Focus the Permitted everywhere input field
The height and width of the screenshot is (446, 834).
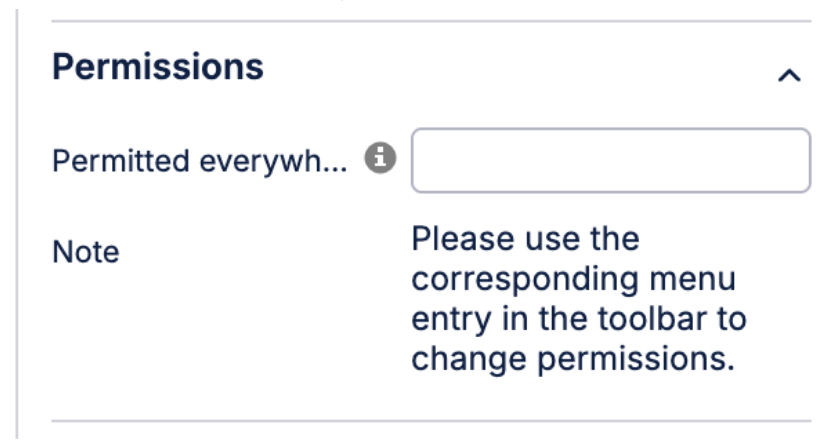tap(610, 160)
